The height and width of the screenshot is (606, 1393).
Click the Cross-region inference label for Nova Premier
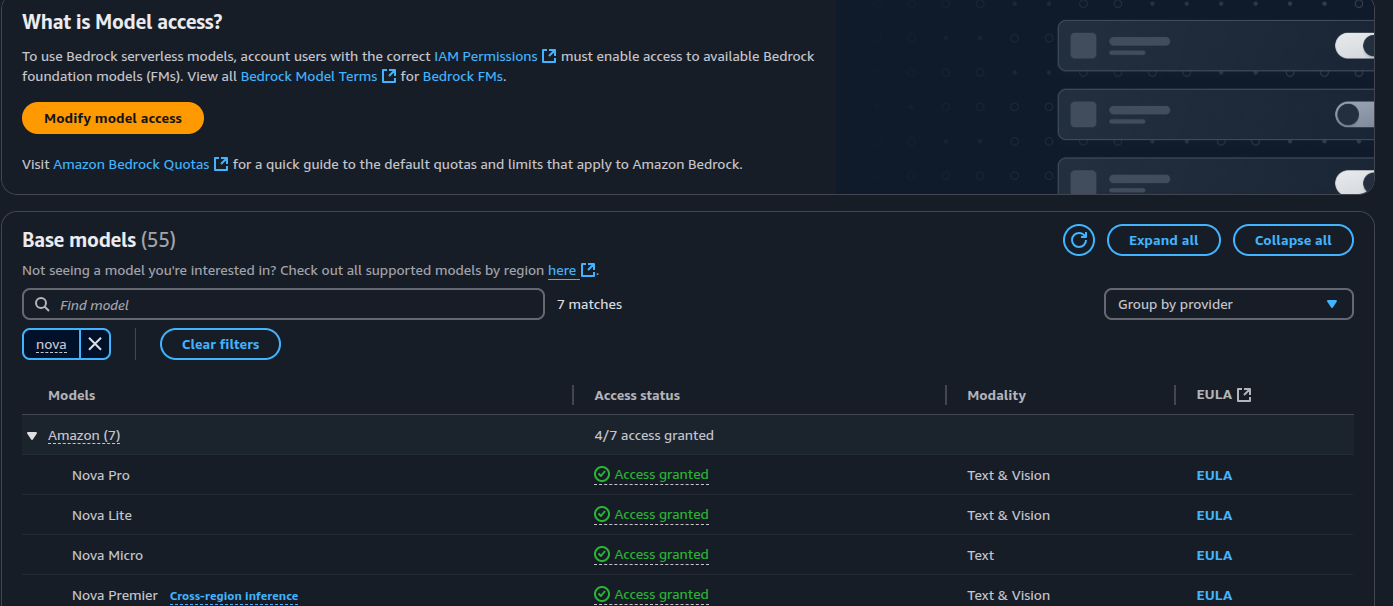pyautogui.click(x=234, y=596)
